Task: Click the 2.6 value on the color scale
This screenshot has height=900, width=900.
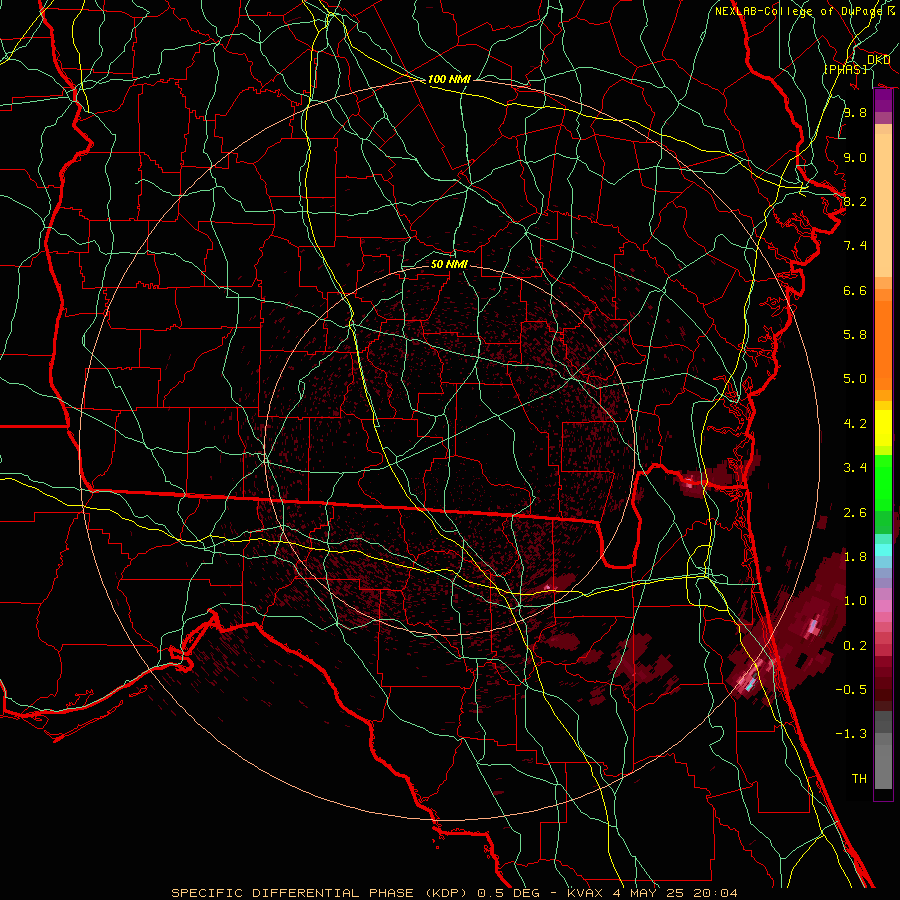Action: point(855,513)
